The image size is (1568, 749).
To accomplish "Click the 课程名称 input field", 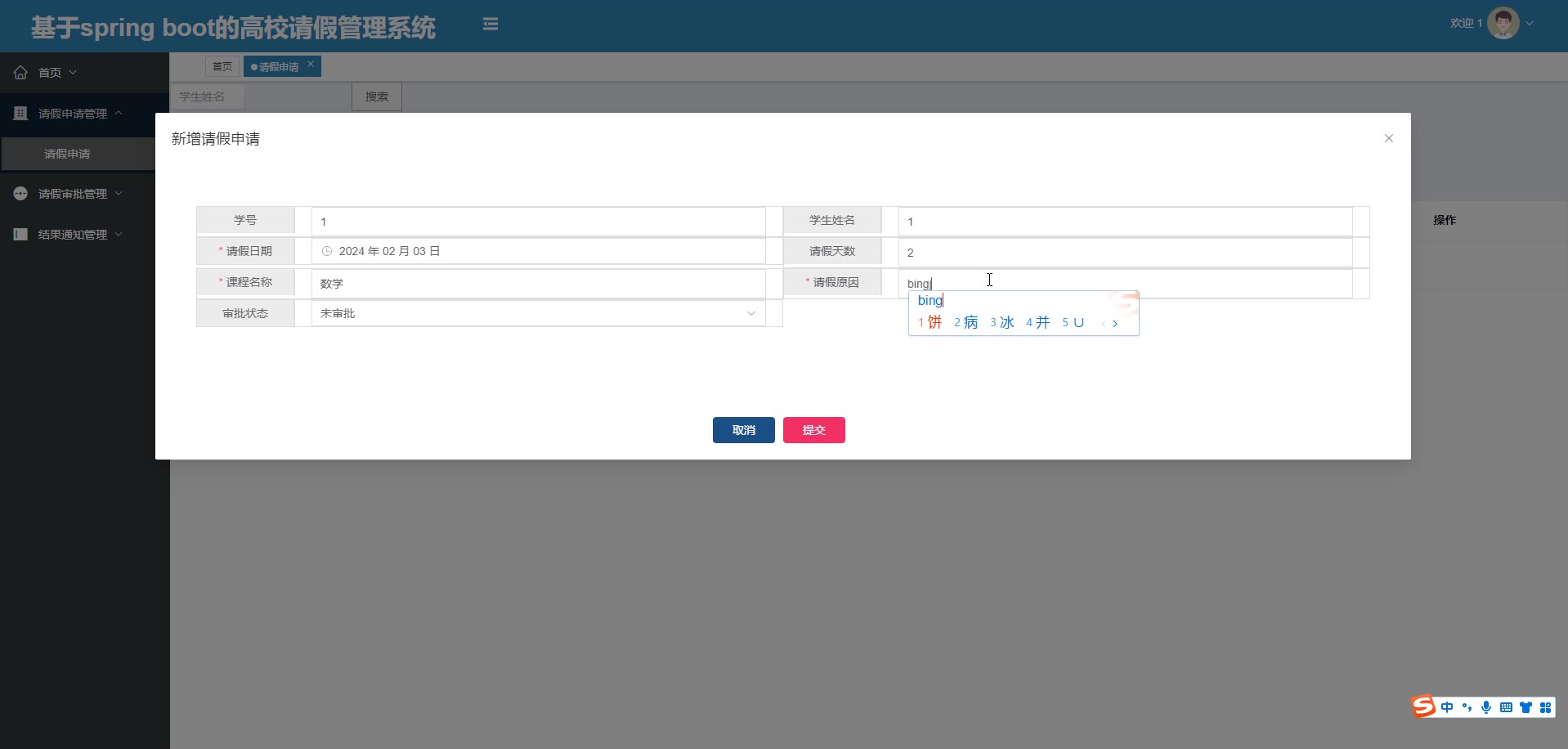I will point(538,284).
